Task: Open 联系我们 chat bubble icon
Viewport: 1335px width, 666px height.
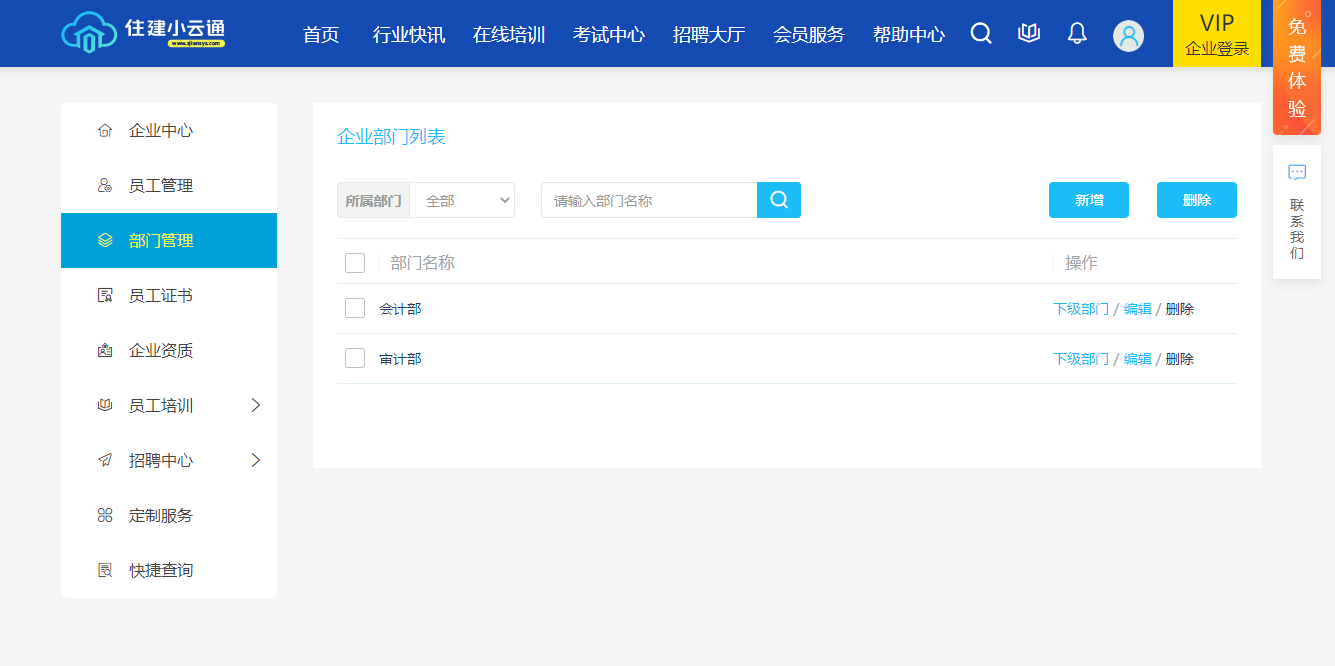Action: (1297, 173)
